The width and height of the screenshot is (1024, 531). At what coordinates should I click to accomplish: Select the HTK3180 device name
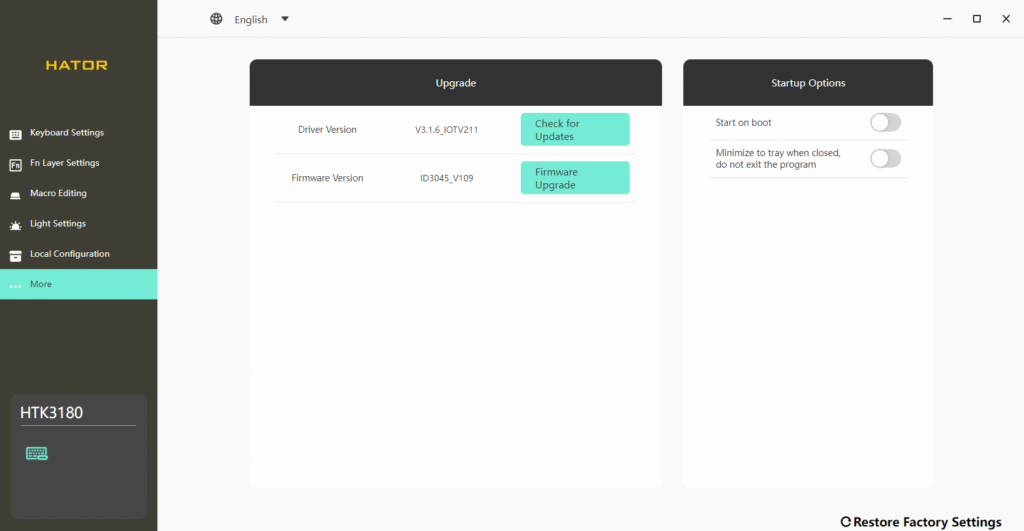(51, 411)
